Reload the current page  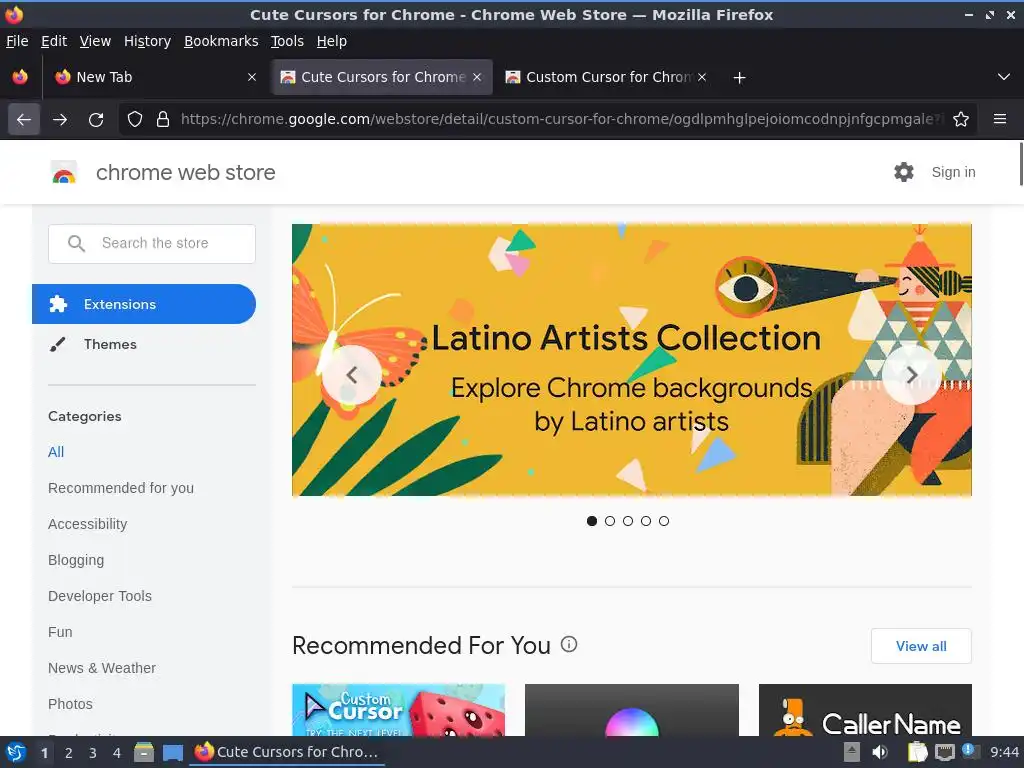(96, 120)
